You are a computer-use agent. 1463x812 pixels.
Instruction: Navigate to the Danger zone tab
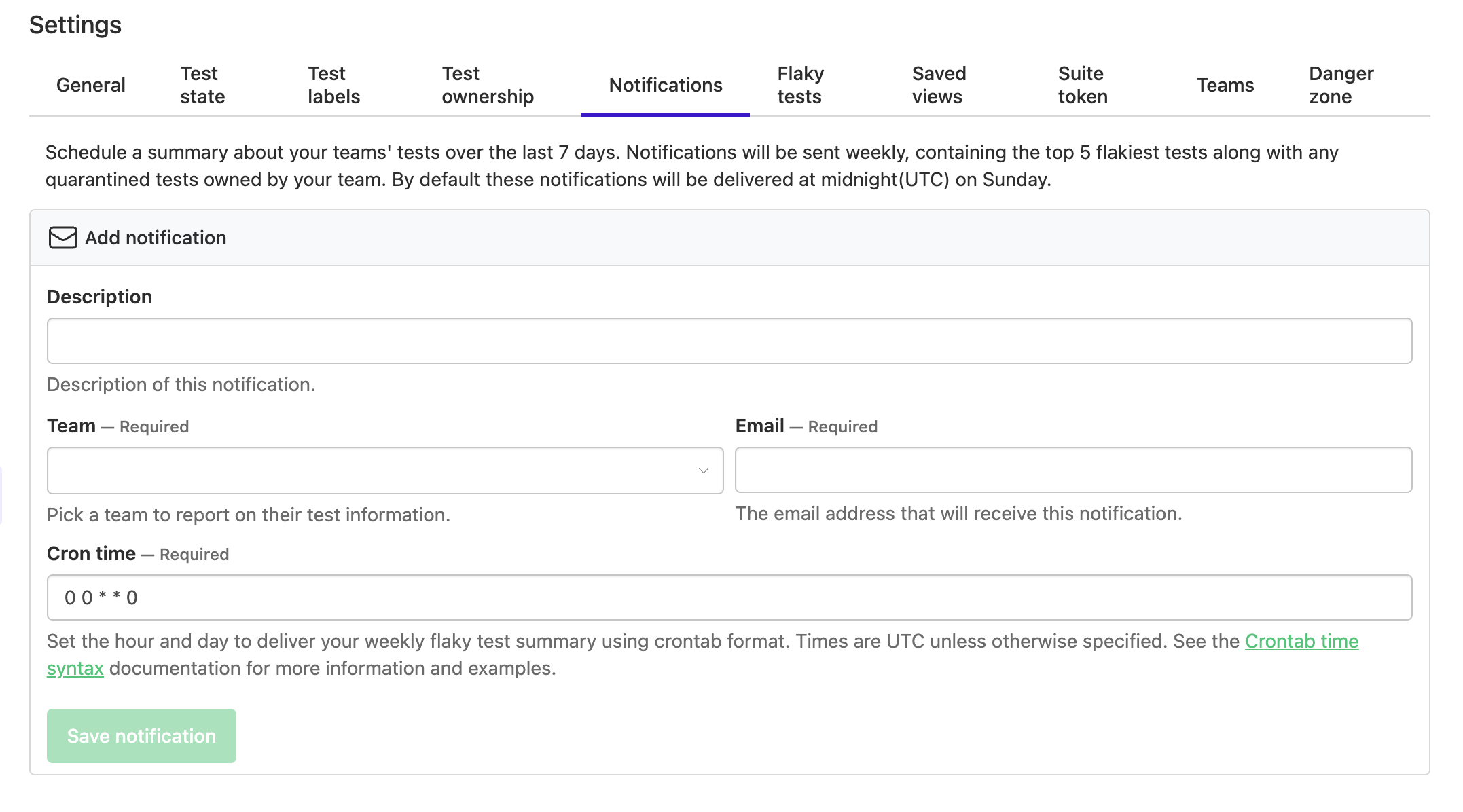coord(1341,84)
